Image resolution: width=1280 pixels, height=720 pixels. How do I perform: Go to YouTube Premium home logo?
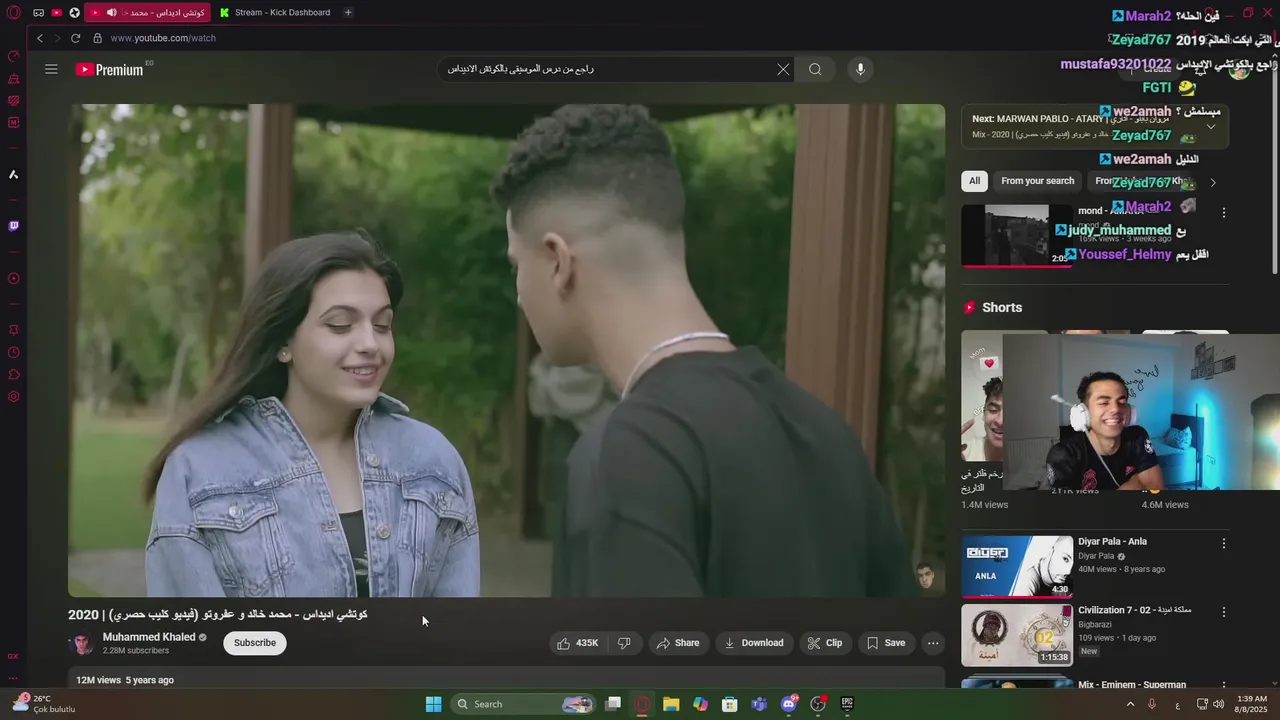click(x=110, y=70)
